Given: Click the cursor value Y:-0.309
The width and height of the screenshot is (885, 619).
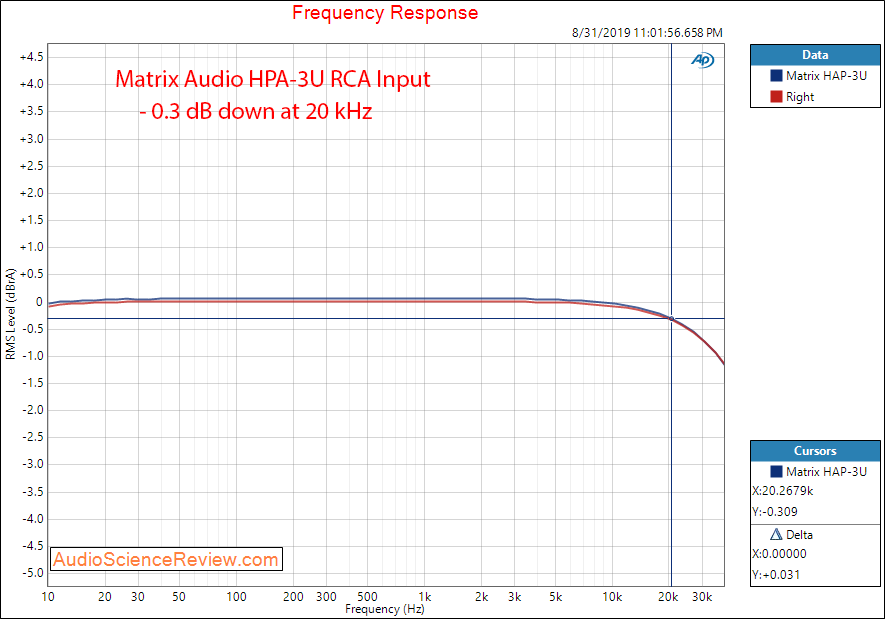Looking at the screenshot, I should click(x=774, y=512).
